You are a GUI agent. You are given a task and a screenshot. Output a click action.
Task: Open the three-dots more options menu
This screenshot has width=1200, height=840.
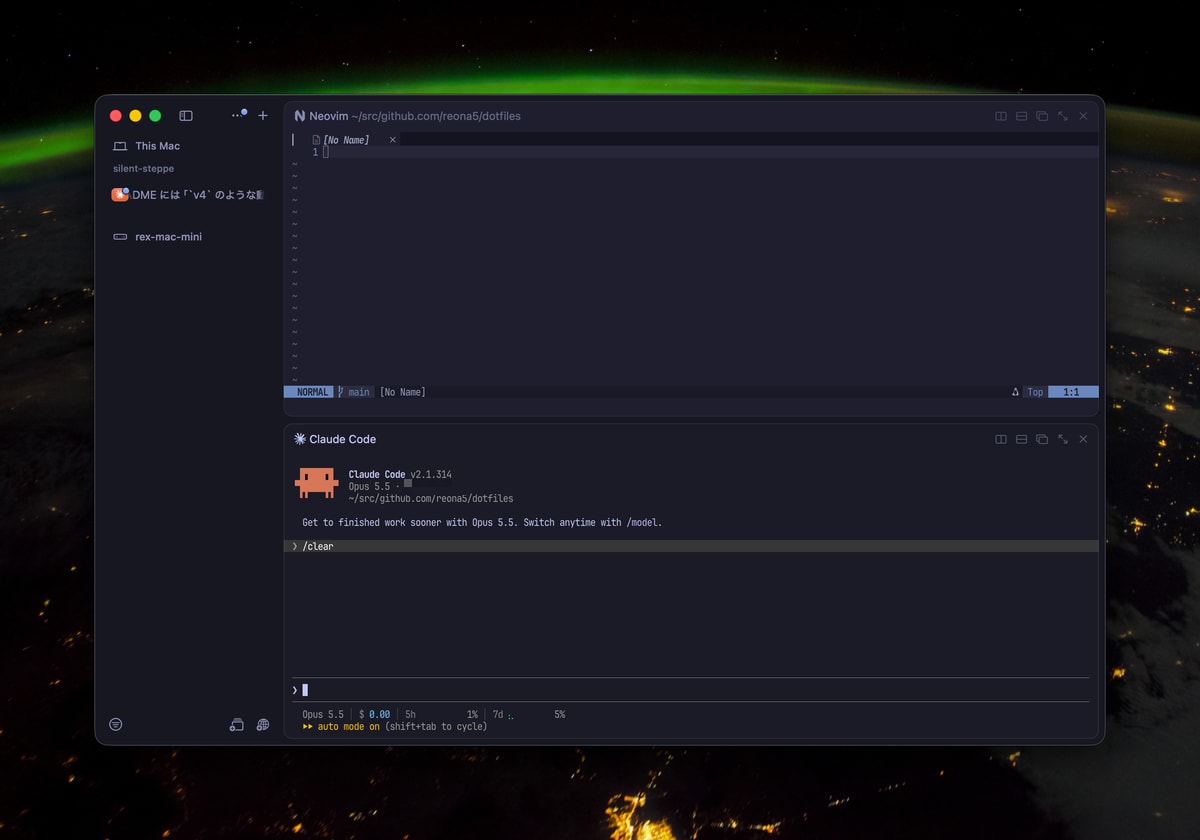click(237, 116)
